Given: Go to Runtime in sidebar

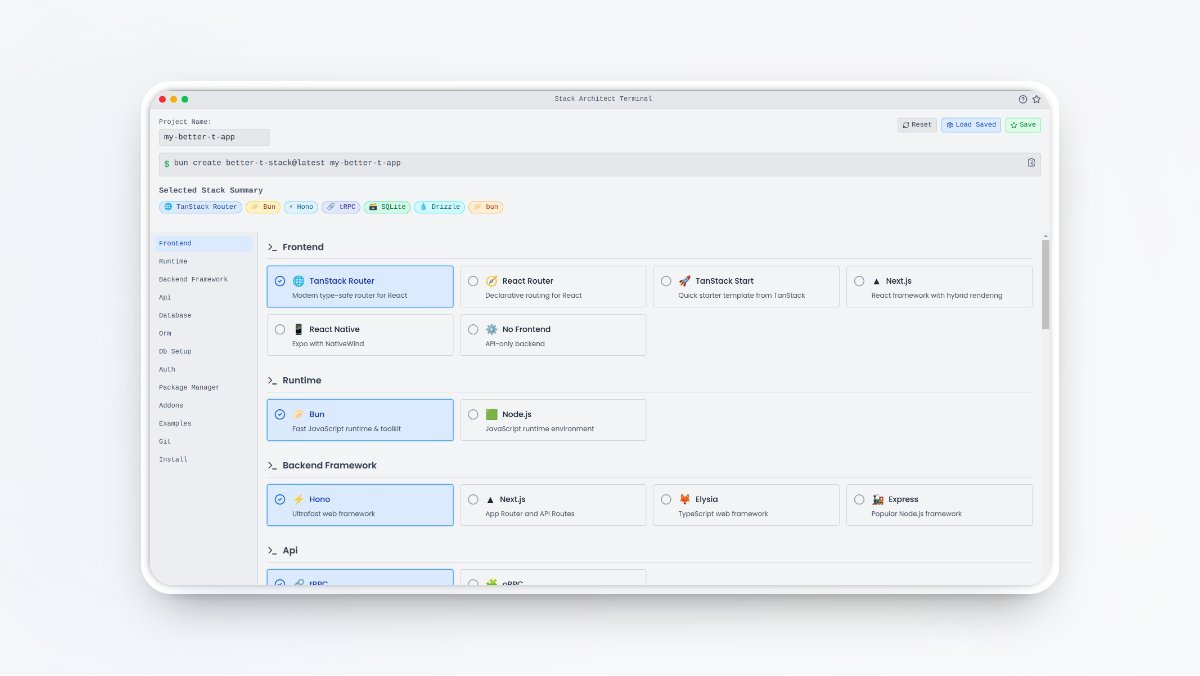Looking at the screenshot, I should (204, 261).
